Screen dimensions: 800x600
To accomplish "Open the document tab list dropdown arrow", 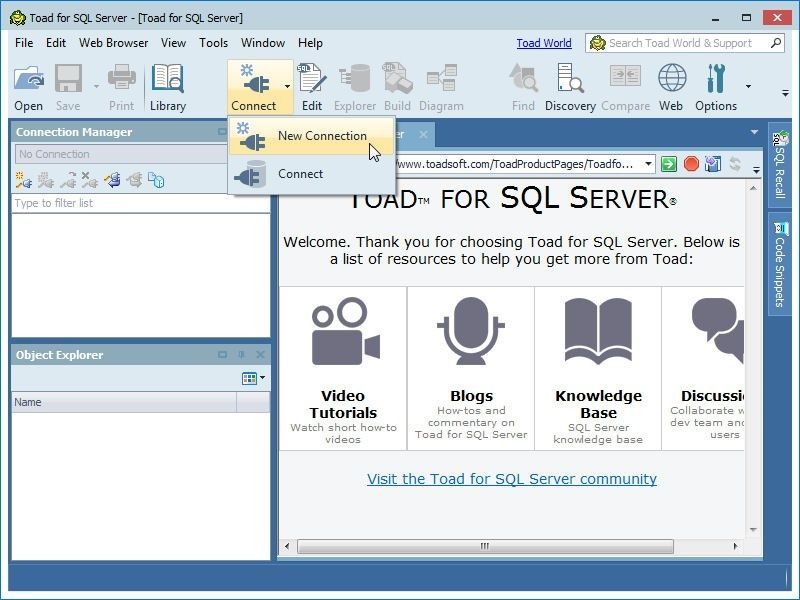I will point(754,132).
